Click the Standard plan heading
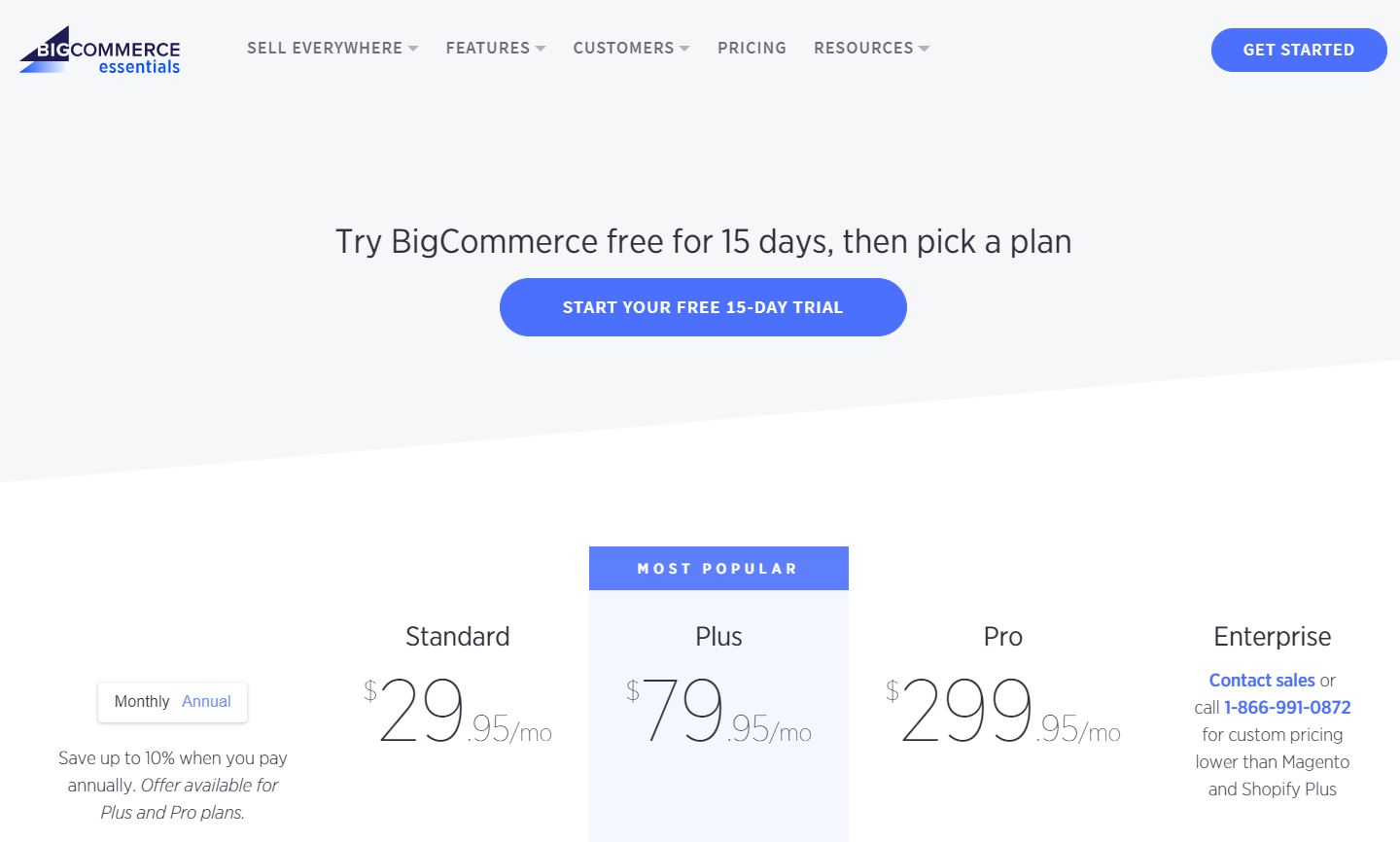1400x842 pixels. [457, 637]
